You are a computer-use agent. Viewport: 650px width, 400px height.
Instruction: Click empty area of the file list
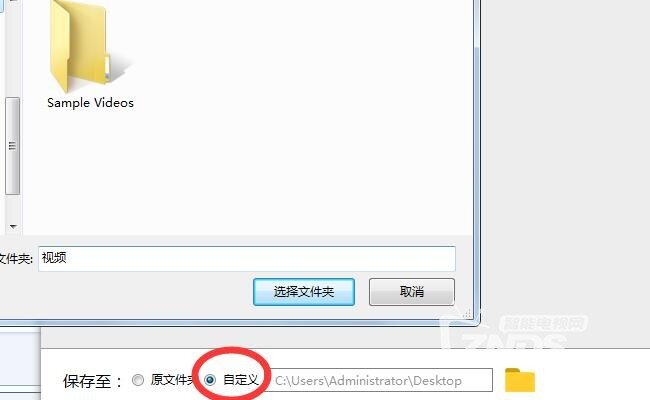pyautogui.click(x=290, y=145)
